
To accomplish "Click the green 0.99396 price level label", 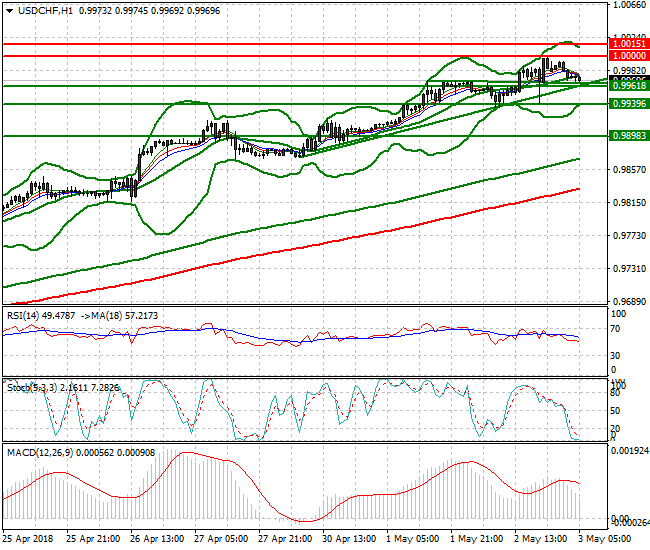I will pyautogui.click(x=629, y=104).
